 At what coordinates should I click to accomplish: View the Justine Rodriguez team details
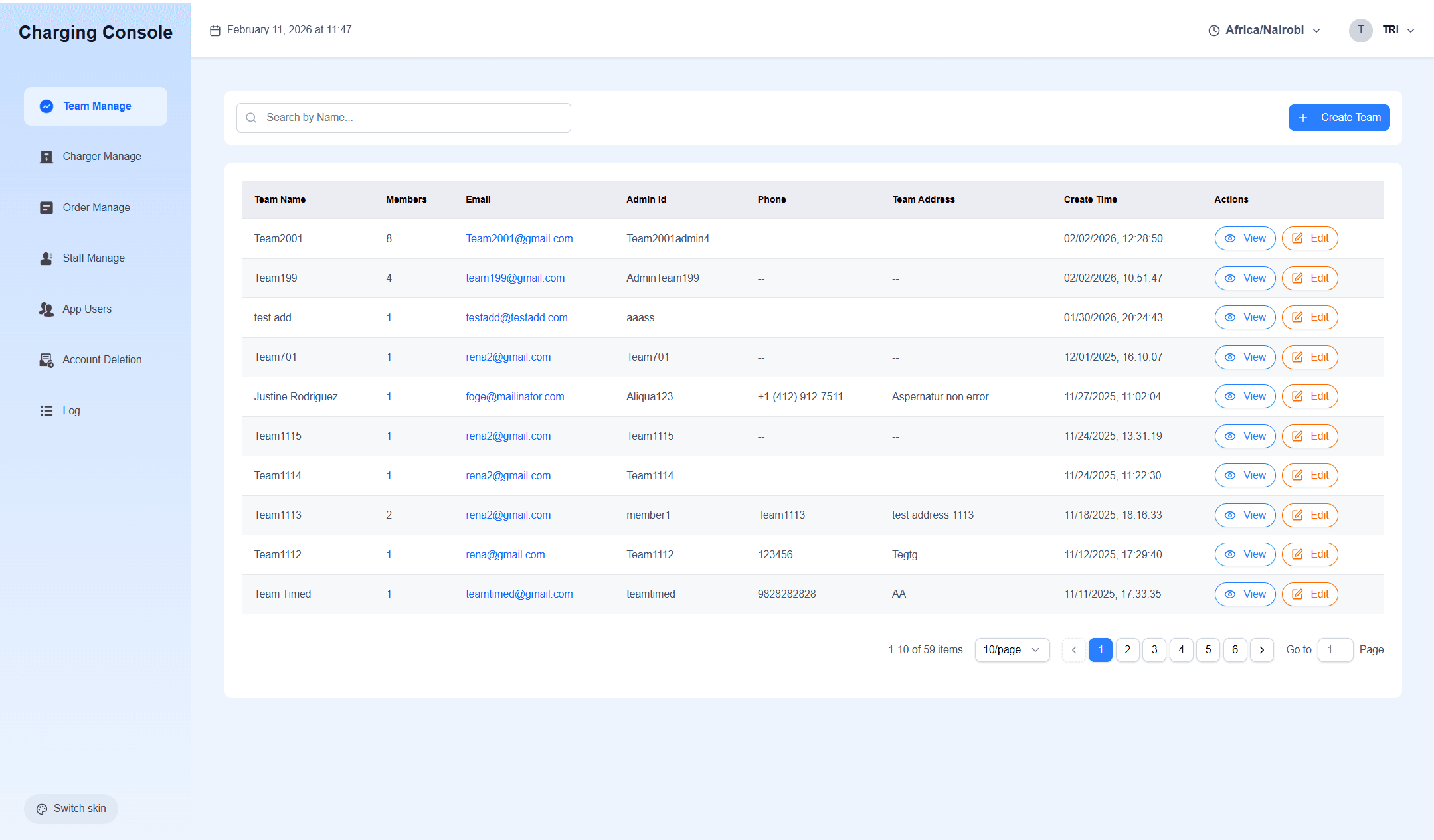tap(1245, 396)
